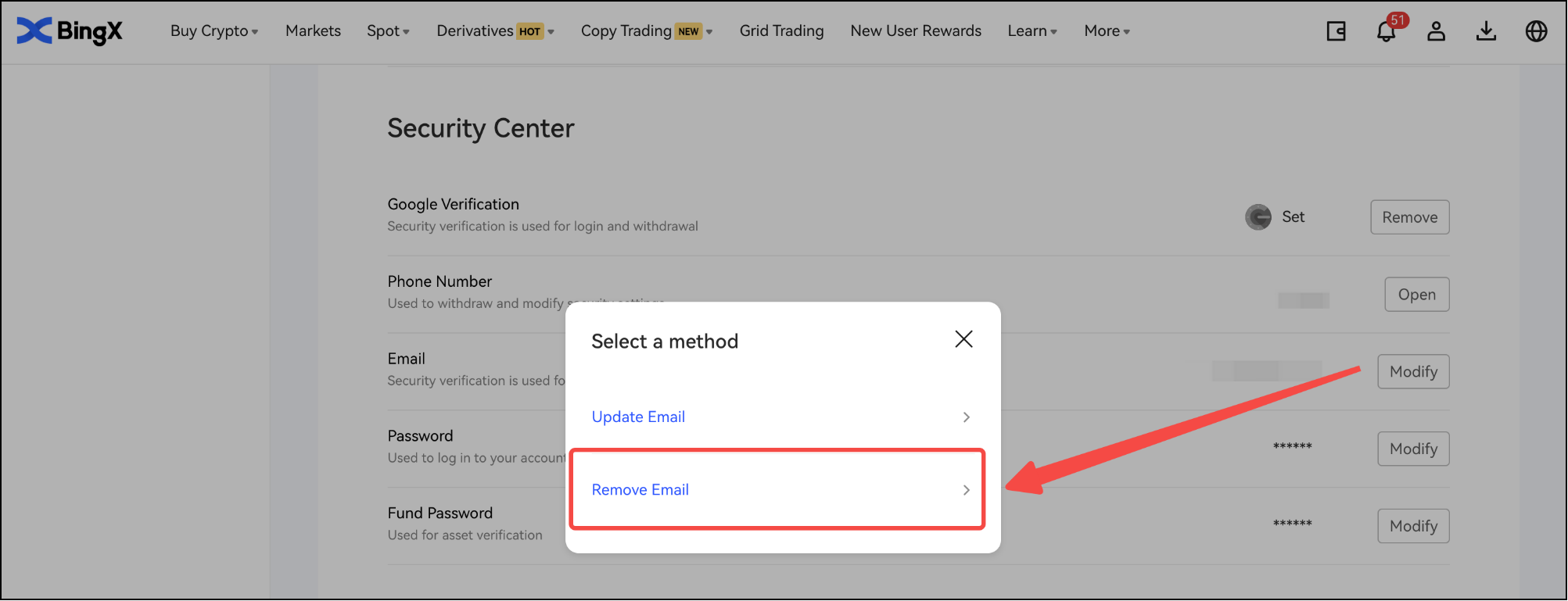Image resolution: width=1568 pixels, height=601 pixels.
Task: Expand the Spot dropdown menu
Action: [x=388, y=31]
